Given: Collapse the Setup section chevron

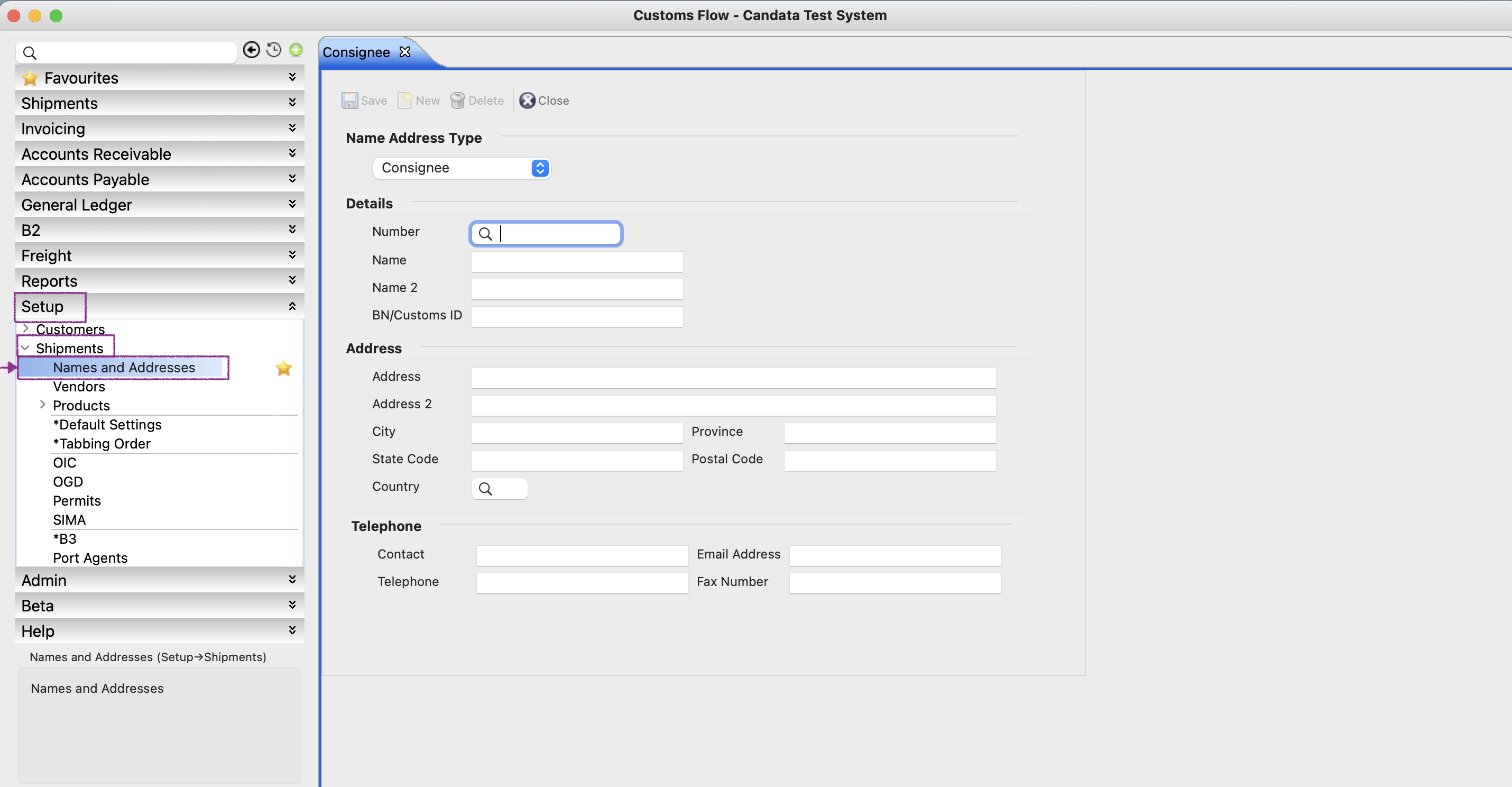Looking at the screenshot, I should (x=292, y=306).
